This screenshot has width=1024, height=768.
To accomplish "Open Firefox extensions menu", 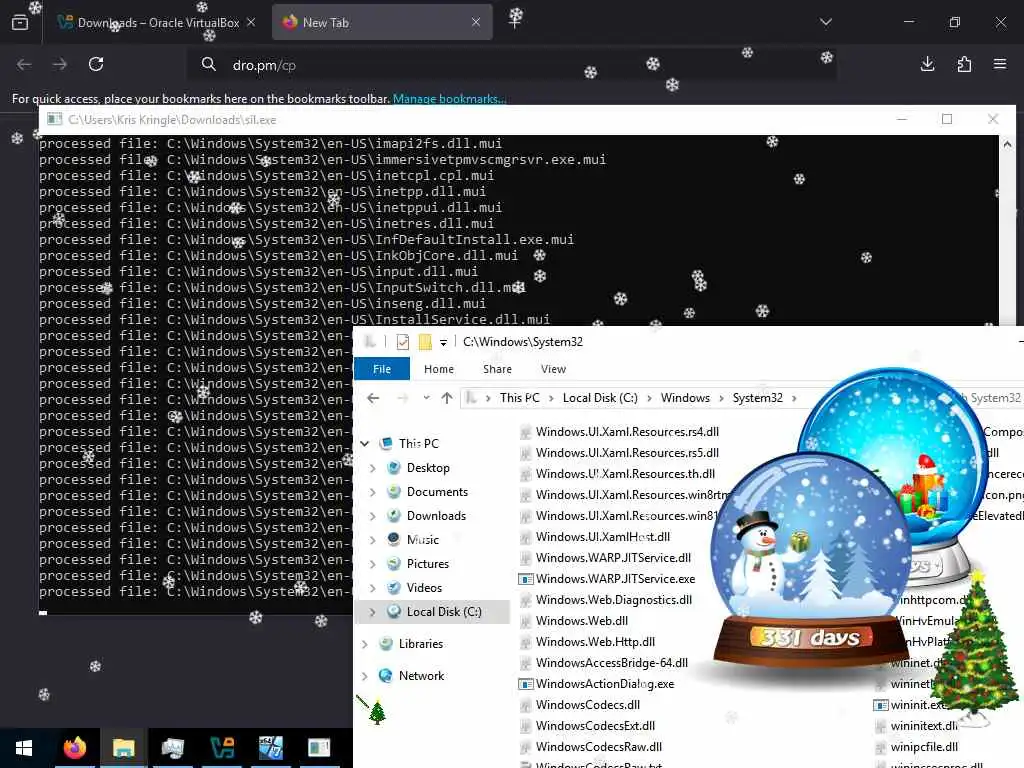I will pos(964,64).
